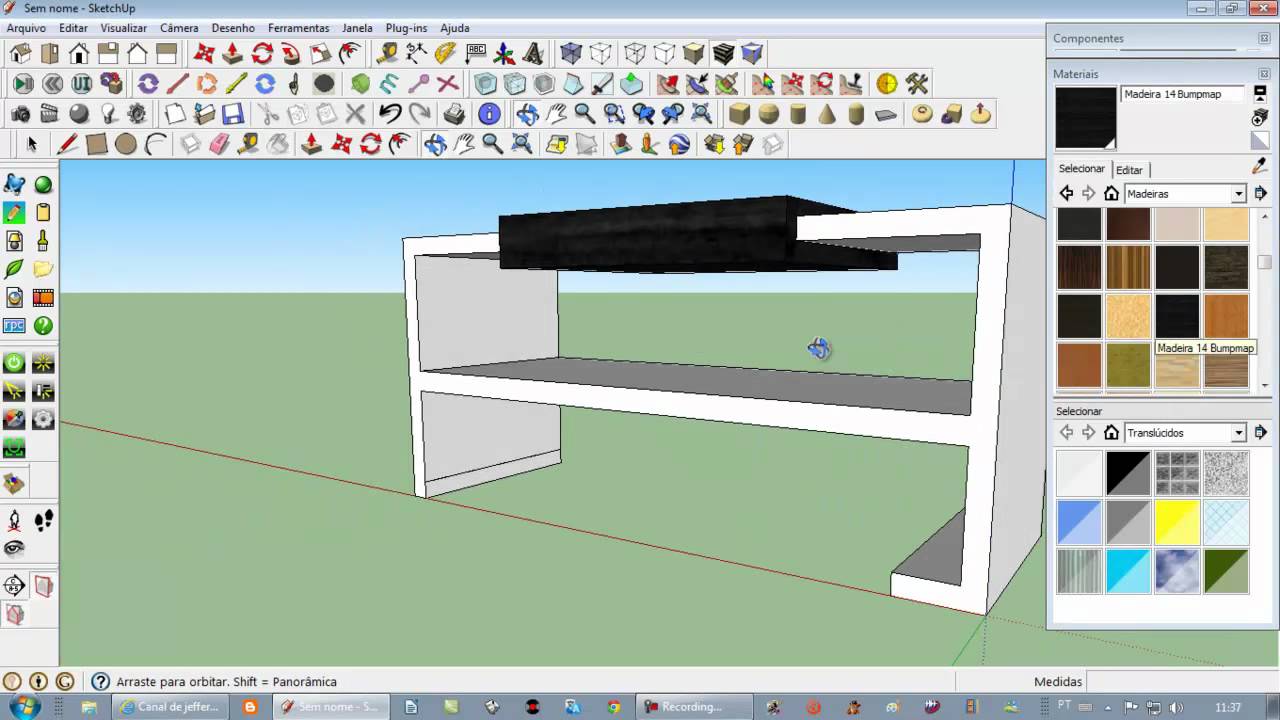
Task: Pick the material eyedropper sample tool
Action: [1260, 166]
